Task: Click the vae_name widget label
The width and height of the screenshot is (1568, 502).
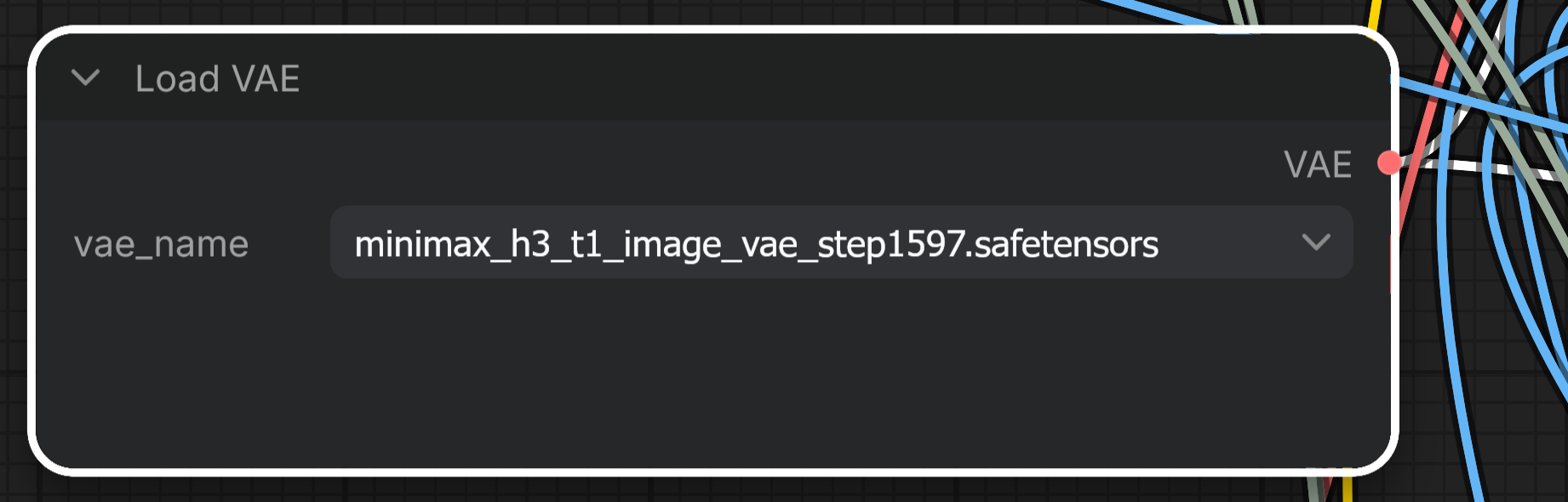Action: [161, 244]
